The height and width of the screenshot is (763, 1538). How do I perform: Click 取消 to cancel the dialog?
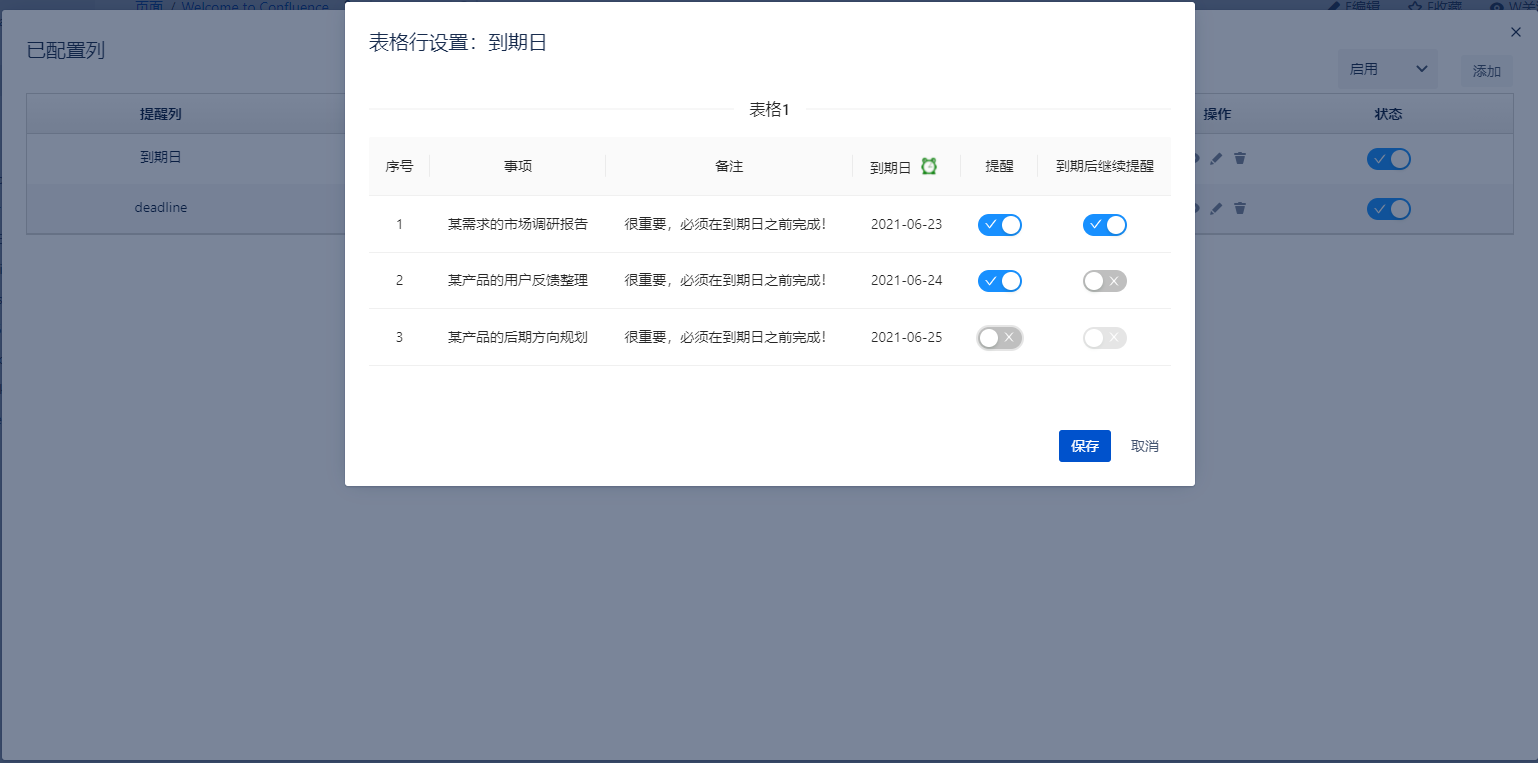pyautogui.click(x=1144, y=446)
